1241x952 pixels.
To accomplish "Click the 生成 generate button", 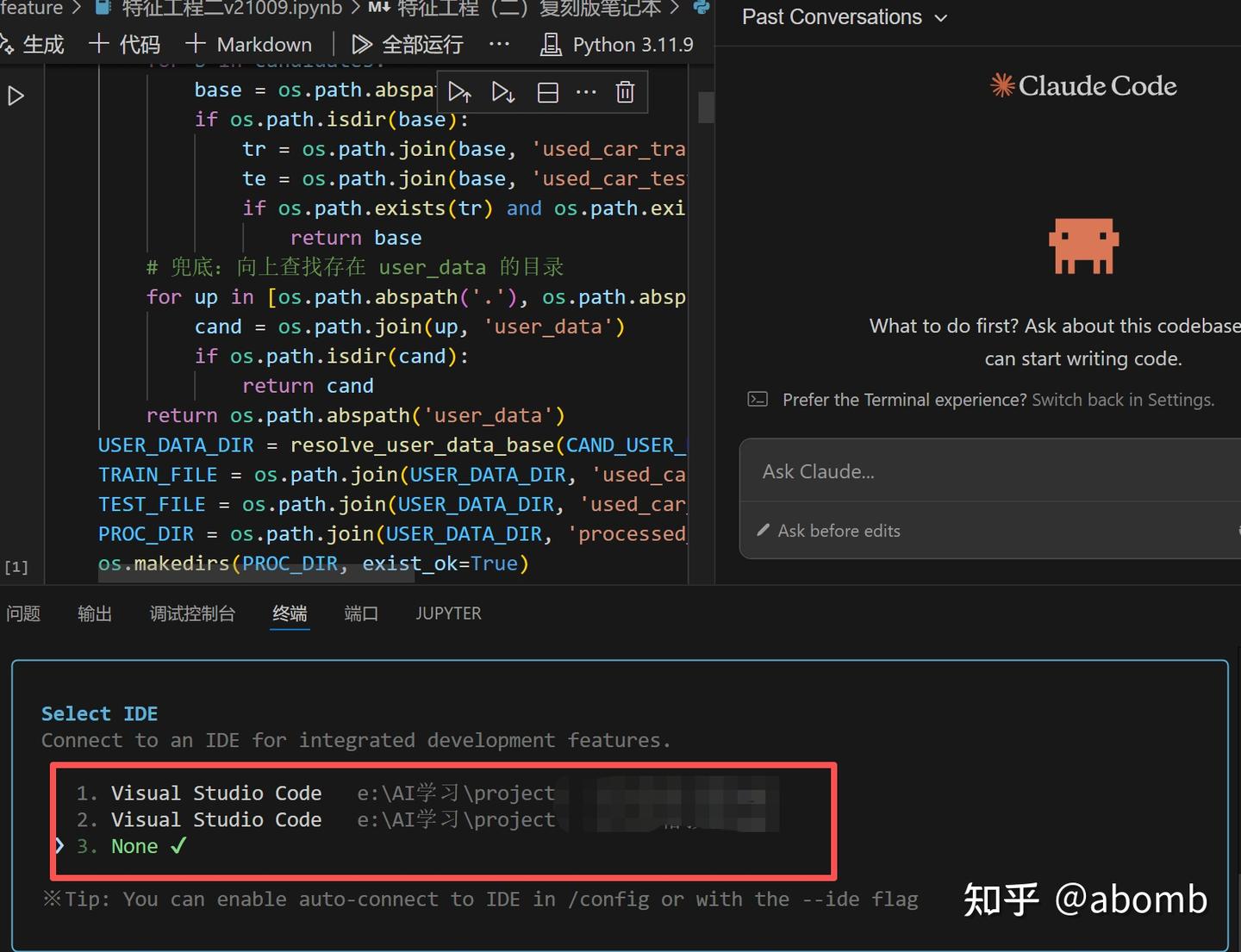I will [x=33, y=44].
